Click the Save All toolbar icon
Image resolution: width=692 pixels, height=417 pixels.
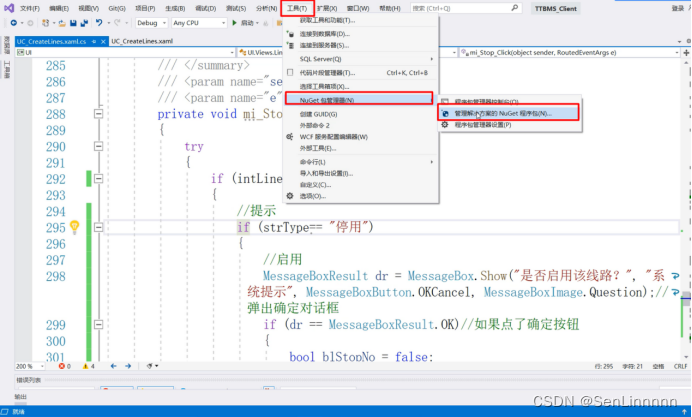[x=84, y=22]
